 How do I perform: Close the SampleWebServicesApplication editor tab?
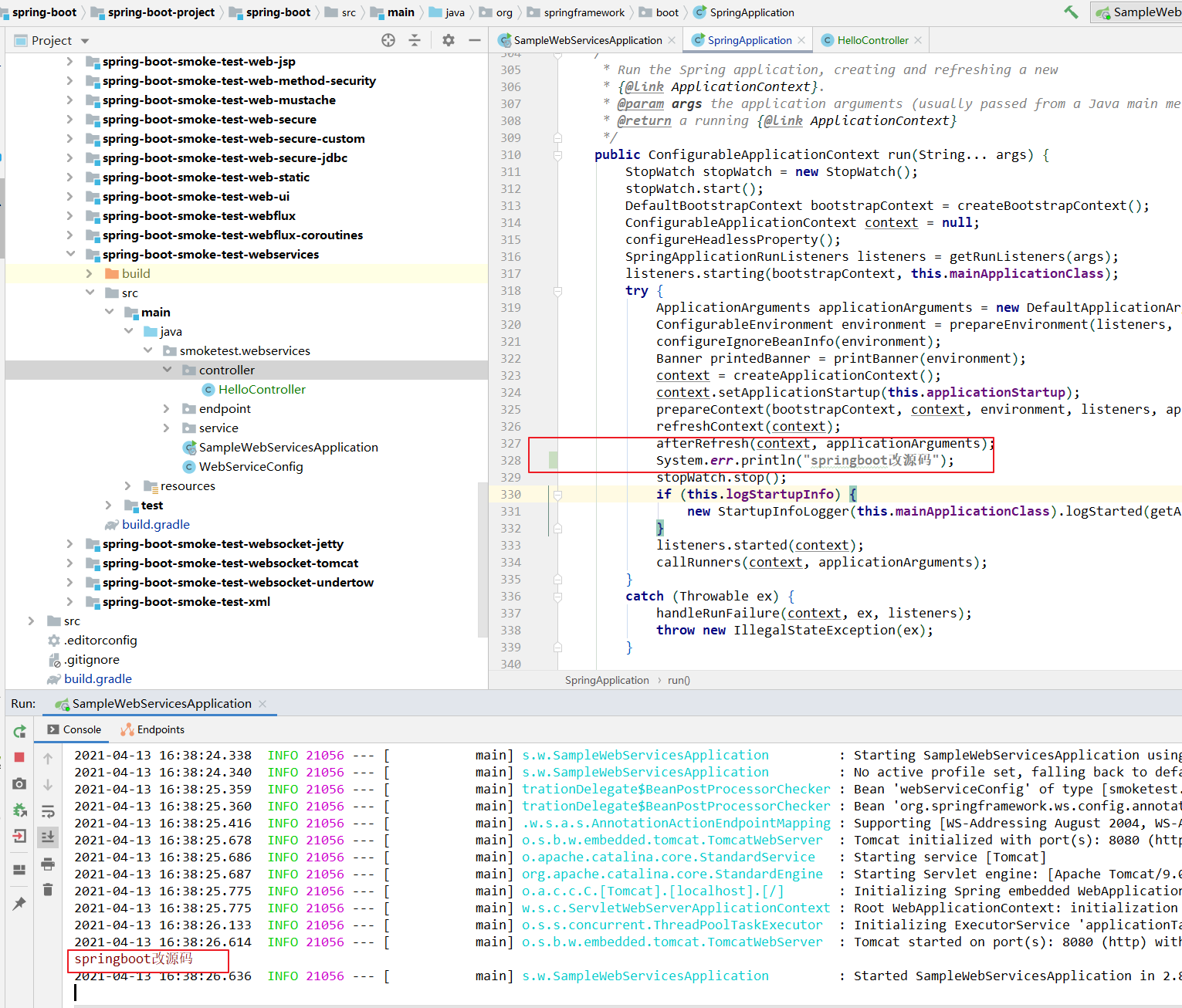tap(672, 40)
